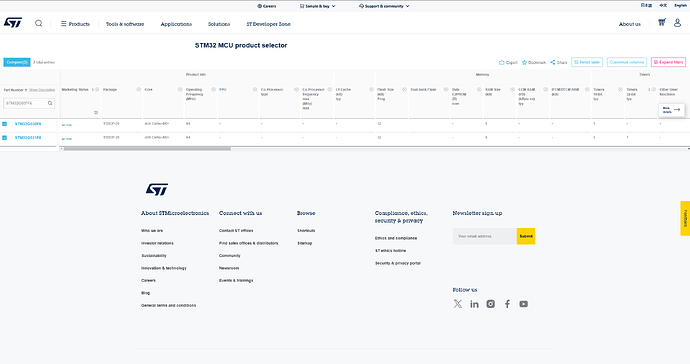Screen dimensions: 690x364
Task: Open ST's LinkedIn page icon in footer
Action: click(474, 304)
